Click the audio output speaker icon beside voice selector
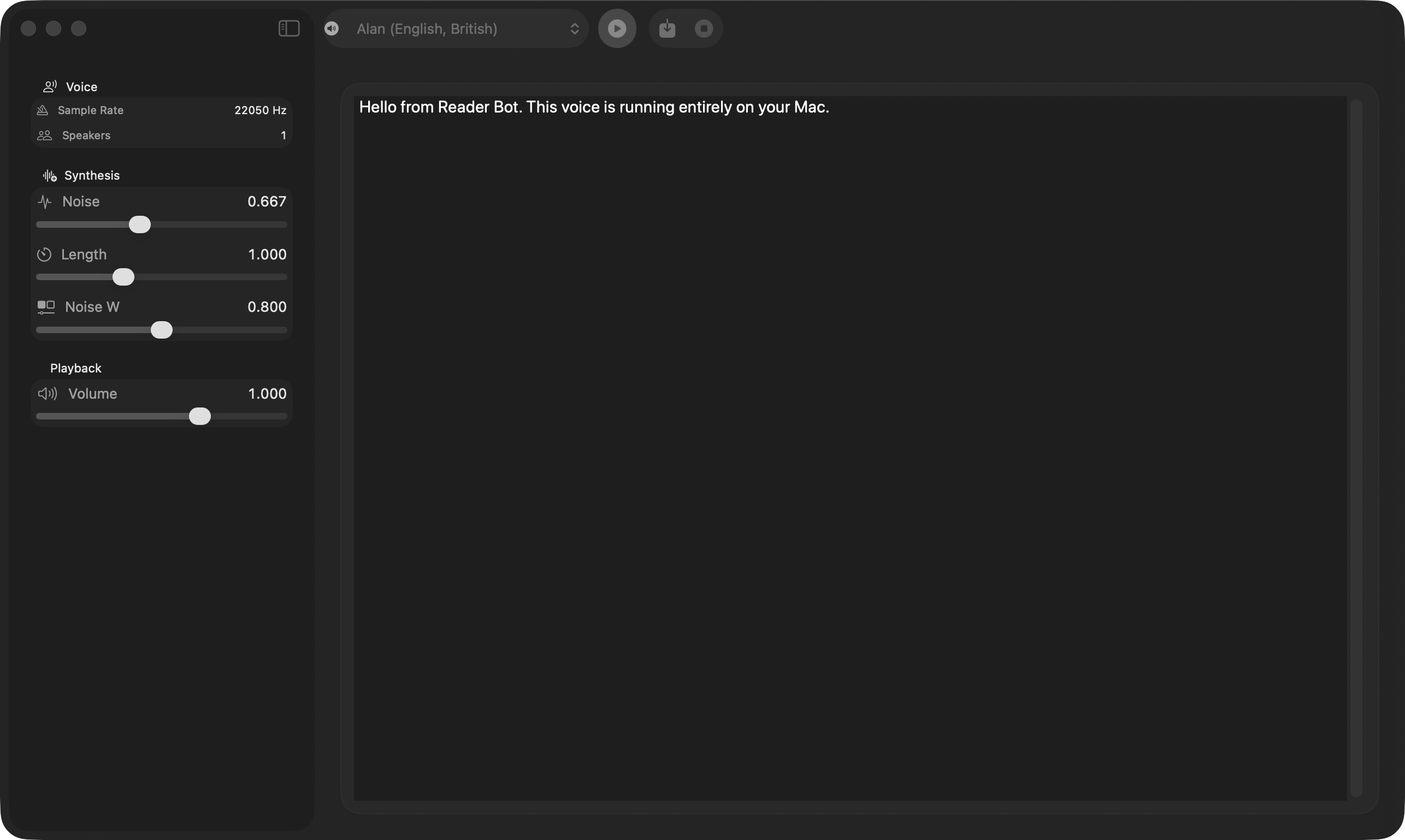This screenshot has width=1405, height=840. (332, 28)
